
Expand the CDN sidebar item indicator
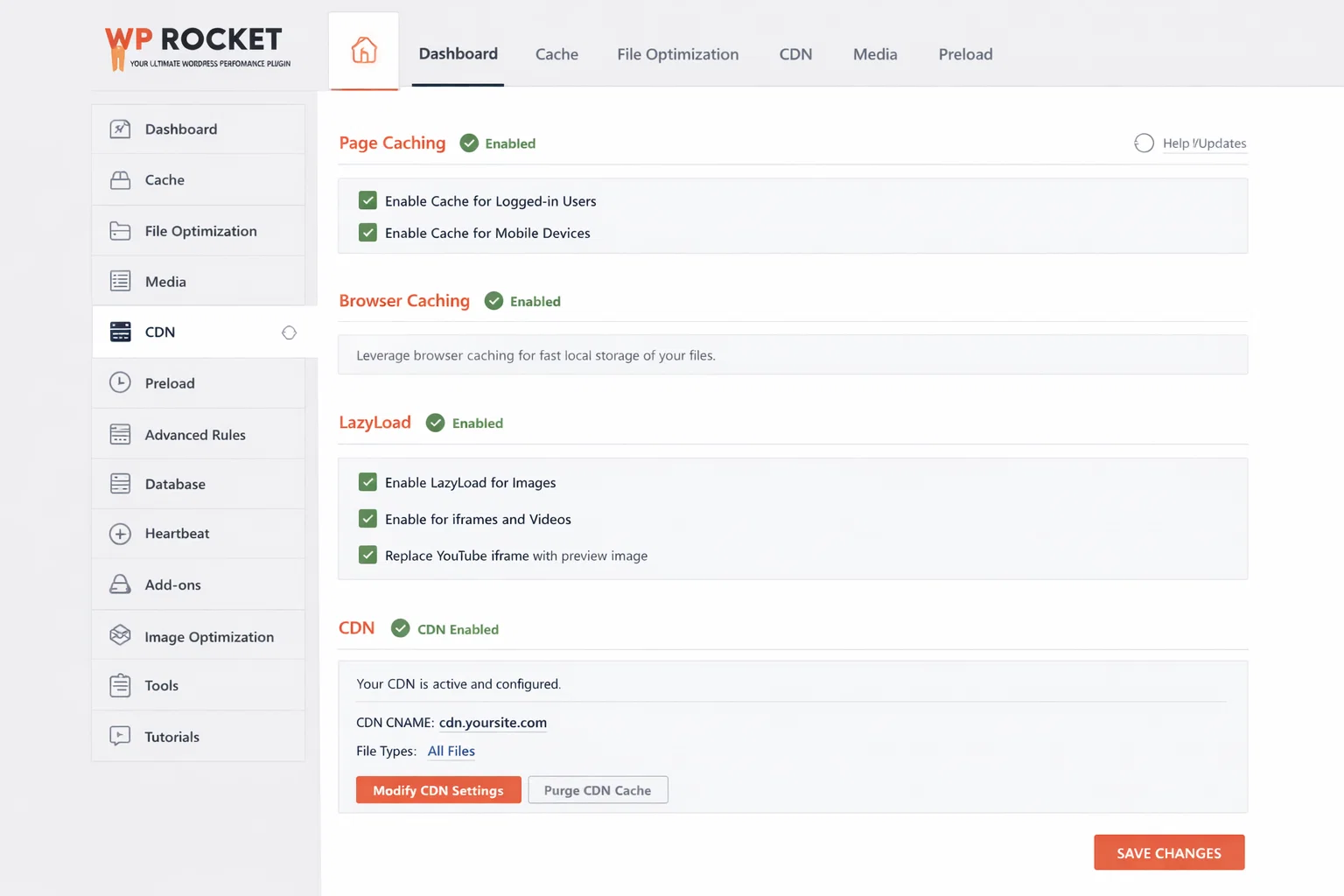(x=289, y=332)
